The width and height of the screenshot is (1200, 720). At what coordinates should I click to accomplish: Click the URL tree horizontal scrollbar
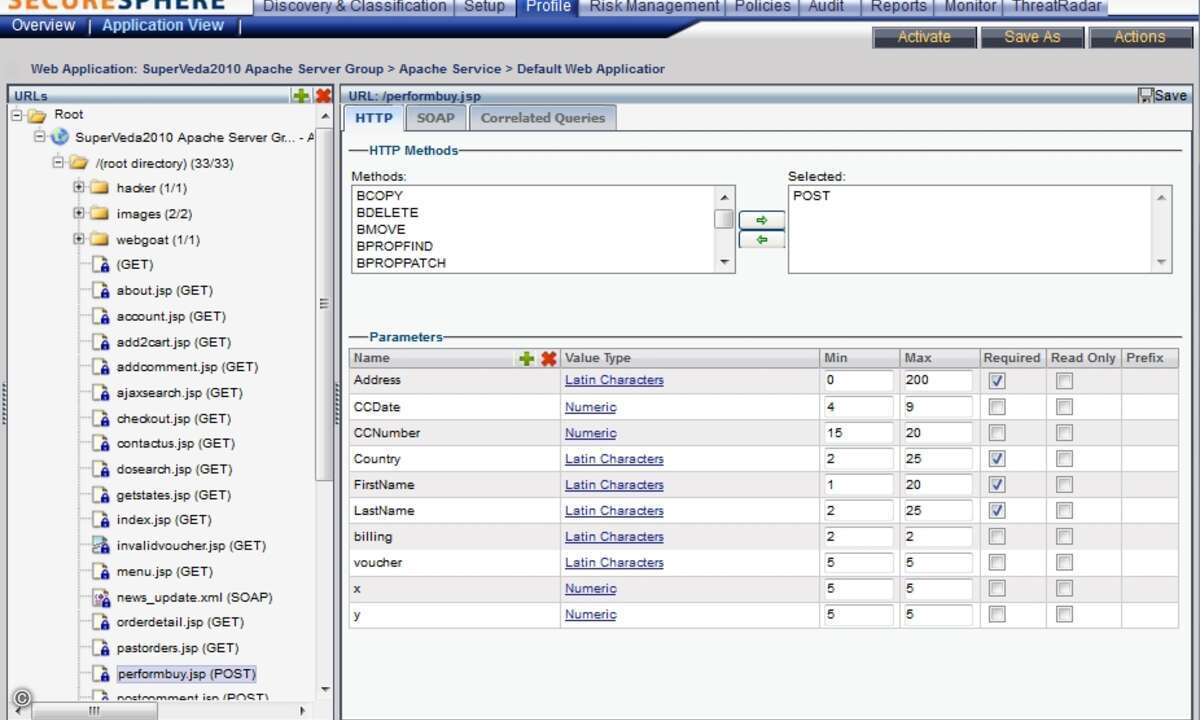point(95,710)
